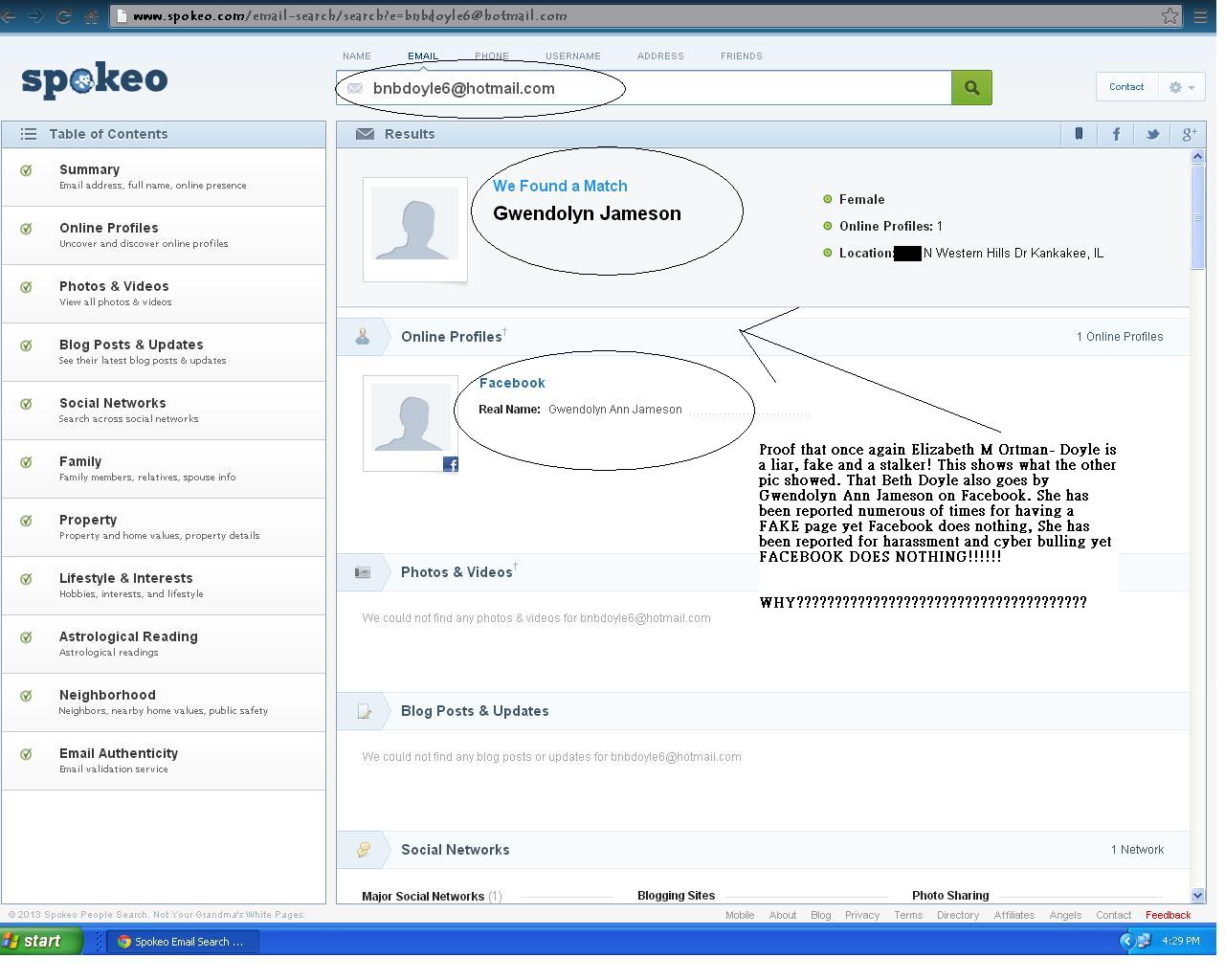Open the settings gear dropdown
Image resolution: width=1225 pixels, height=980 pixels.
1181,87
